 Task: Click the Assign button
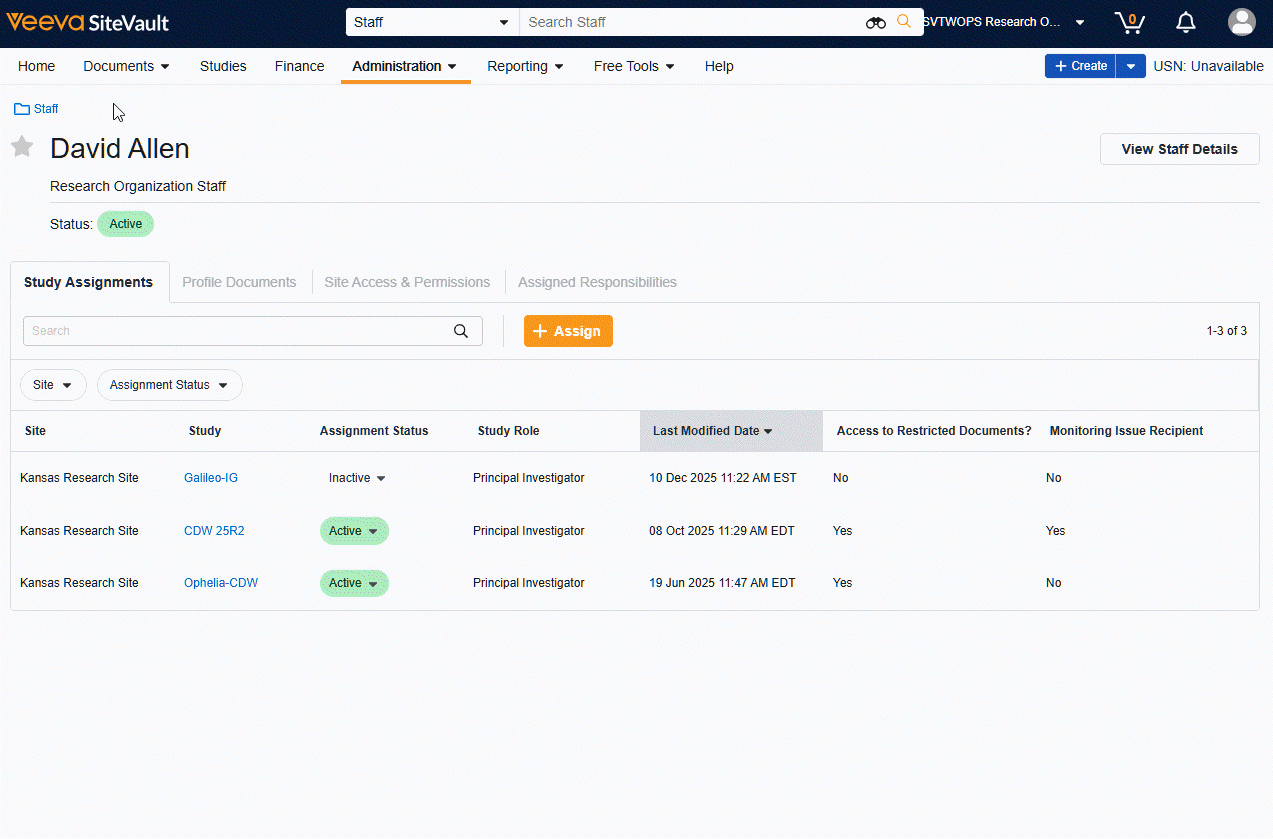(568, 330)
